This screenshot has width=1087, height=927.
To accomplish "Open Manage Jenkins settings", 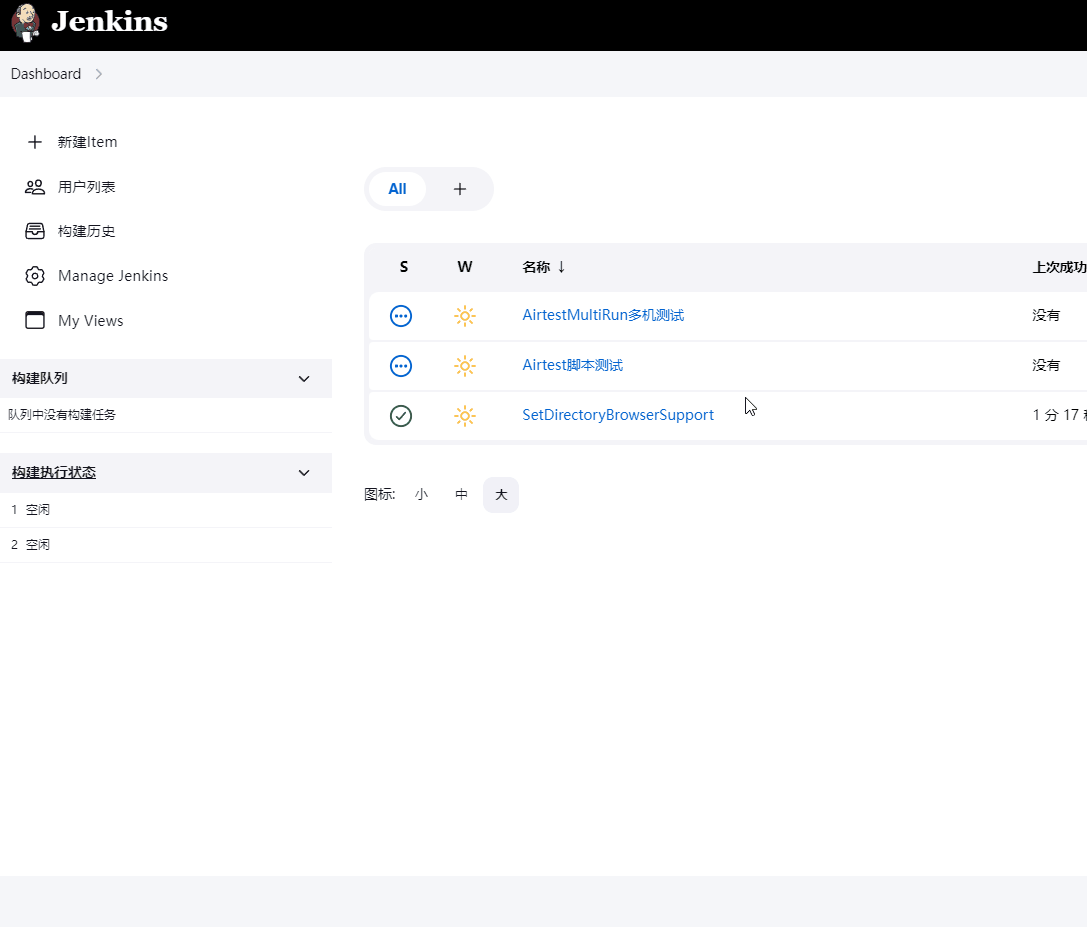I will tap(113, 276).
